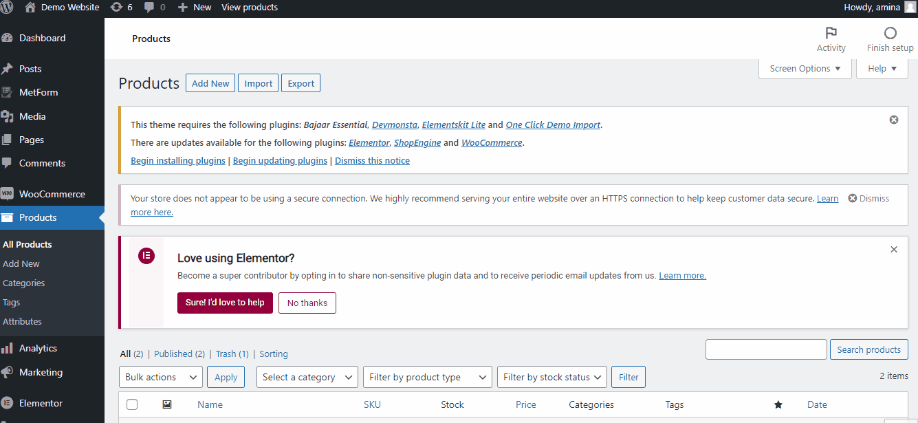This screenshot has width=918, height=423.
Task: Click the Finish setup circle icon
Action: point(890,33)
